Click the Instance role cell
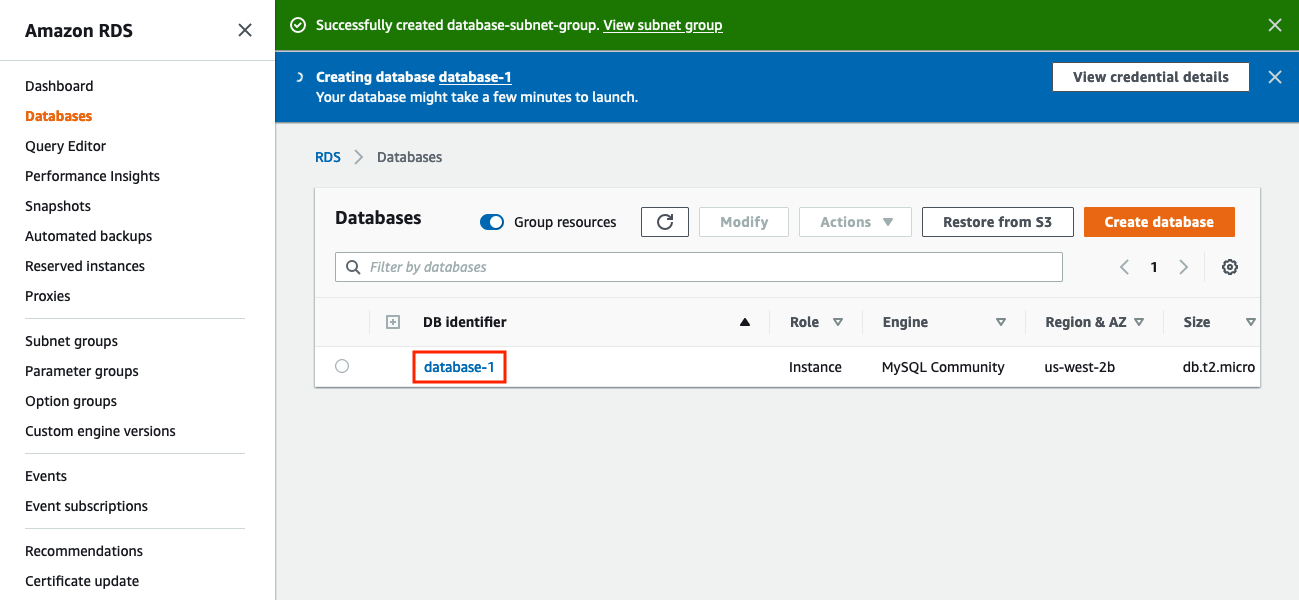Image resolution: width=1299 pixels, height=600 pixels. (x=815, y=367)
